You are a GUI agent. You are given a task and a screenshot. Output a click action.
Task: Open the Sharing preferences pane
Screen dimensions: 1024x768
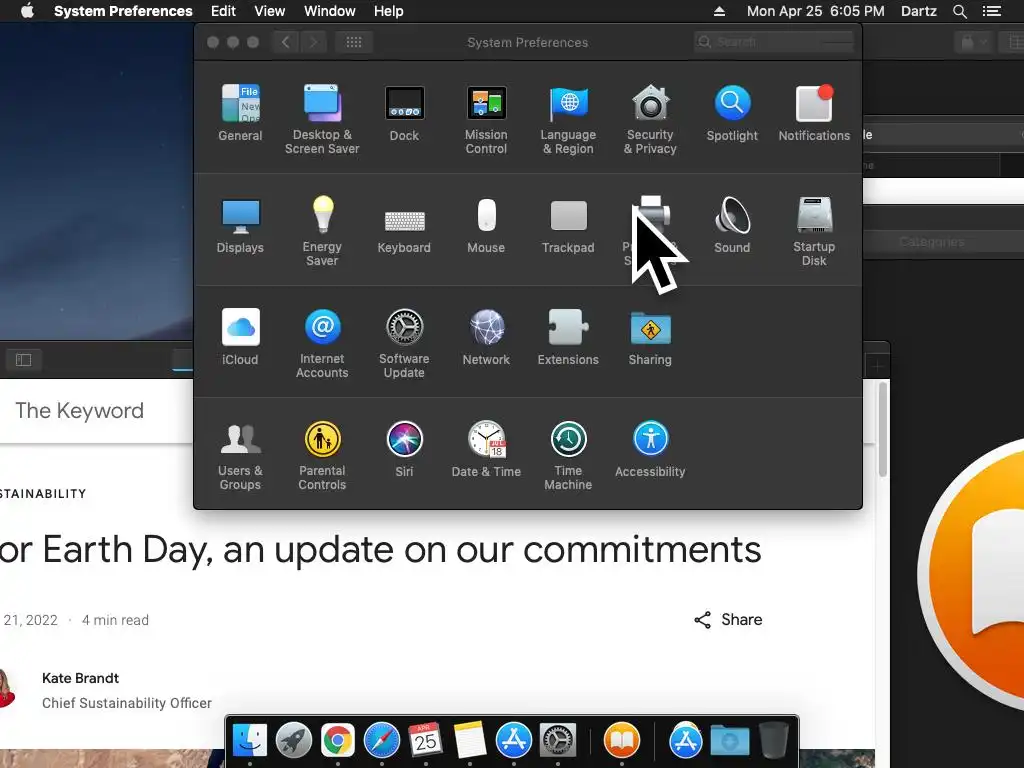(650, 337)
